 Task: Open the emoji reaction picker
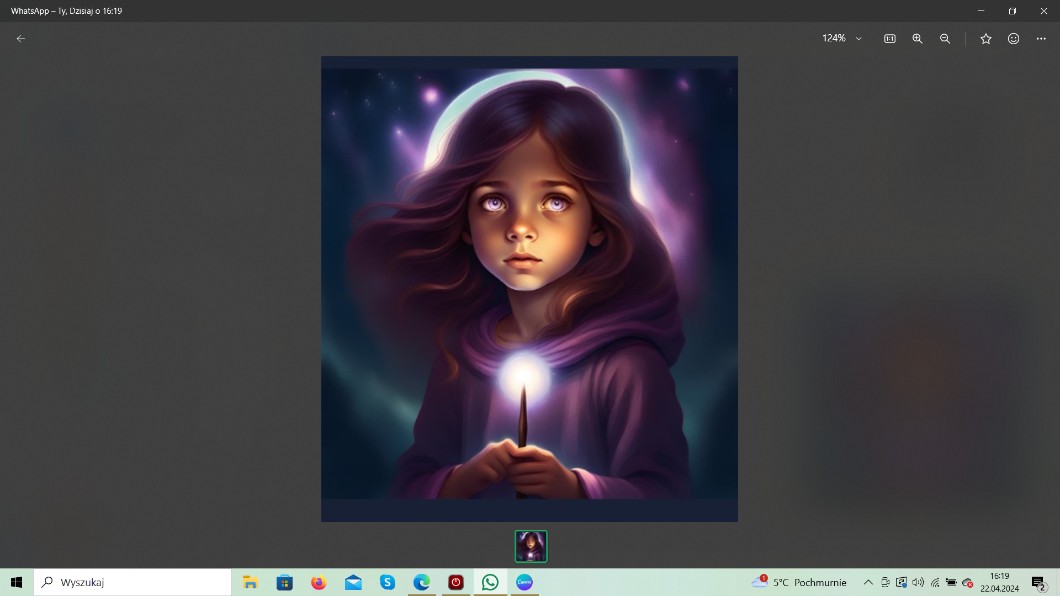(x=1013, y=38)
